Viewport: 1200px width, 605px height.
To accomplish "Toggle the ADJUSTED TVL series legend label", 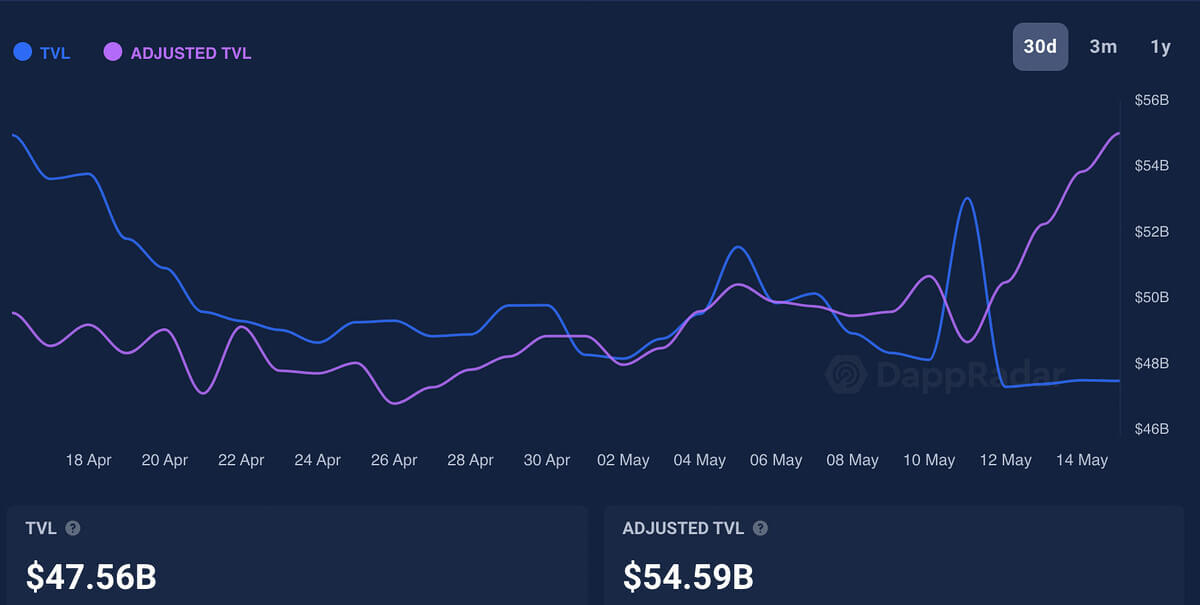I will 191,53.
